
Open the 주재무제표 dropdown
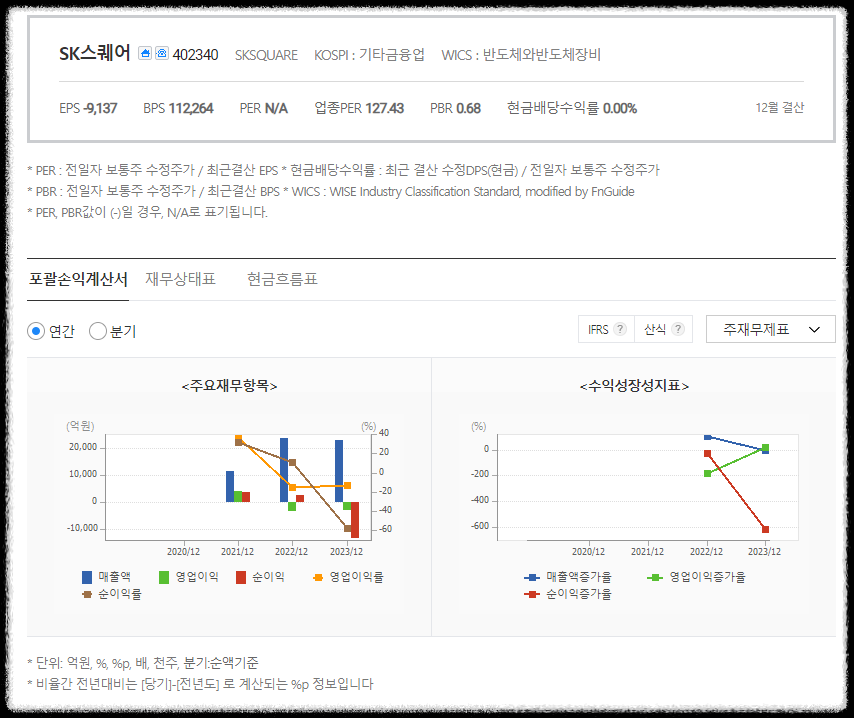(771, 329)
